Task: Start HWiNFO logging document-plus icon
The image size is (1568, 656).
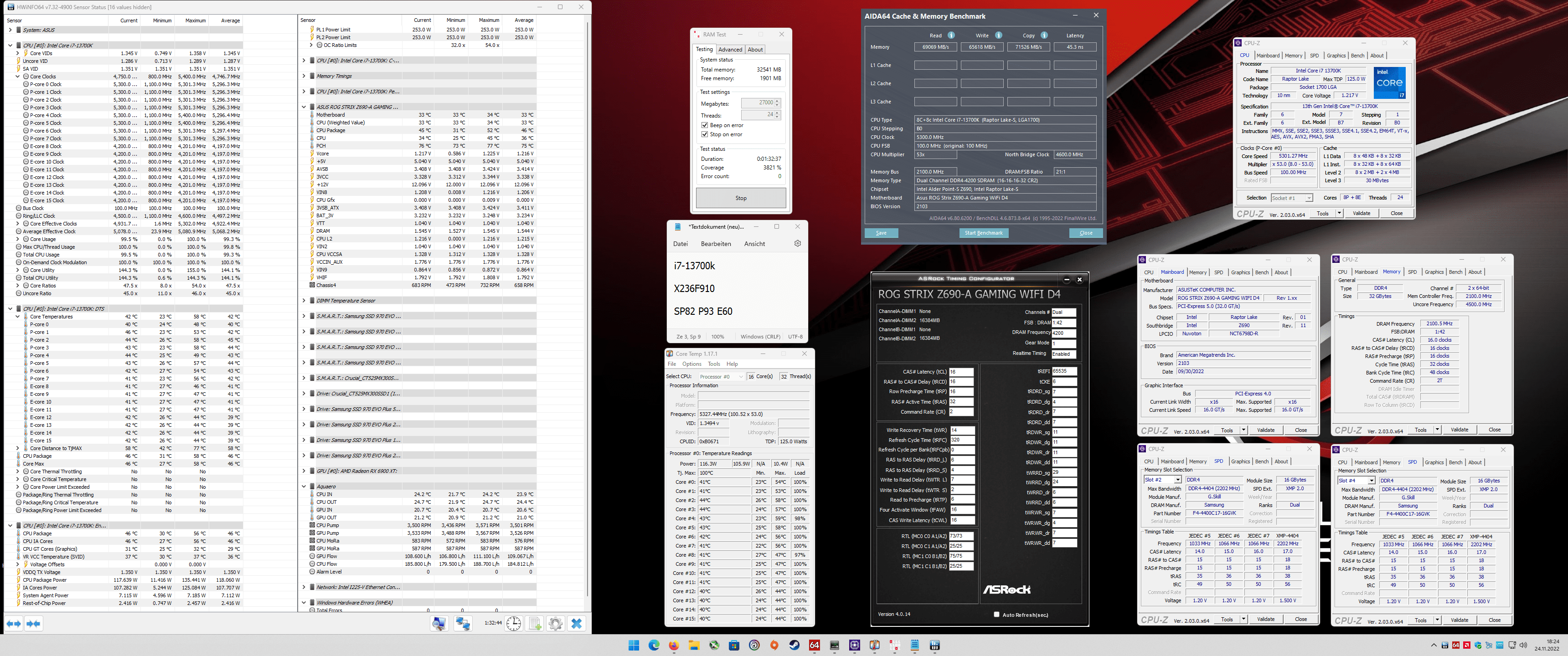Action: pyautogui.click(x=534, y=623)
